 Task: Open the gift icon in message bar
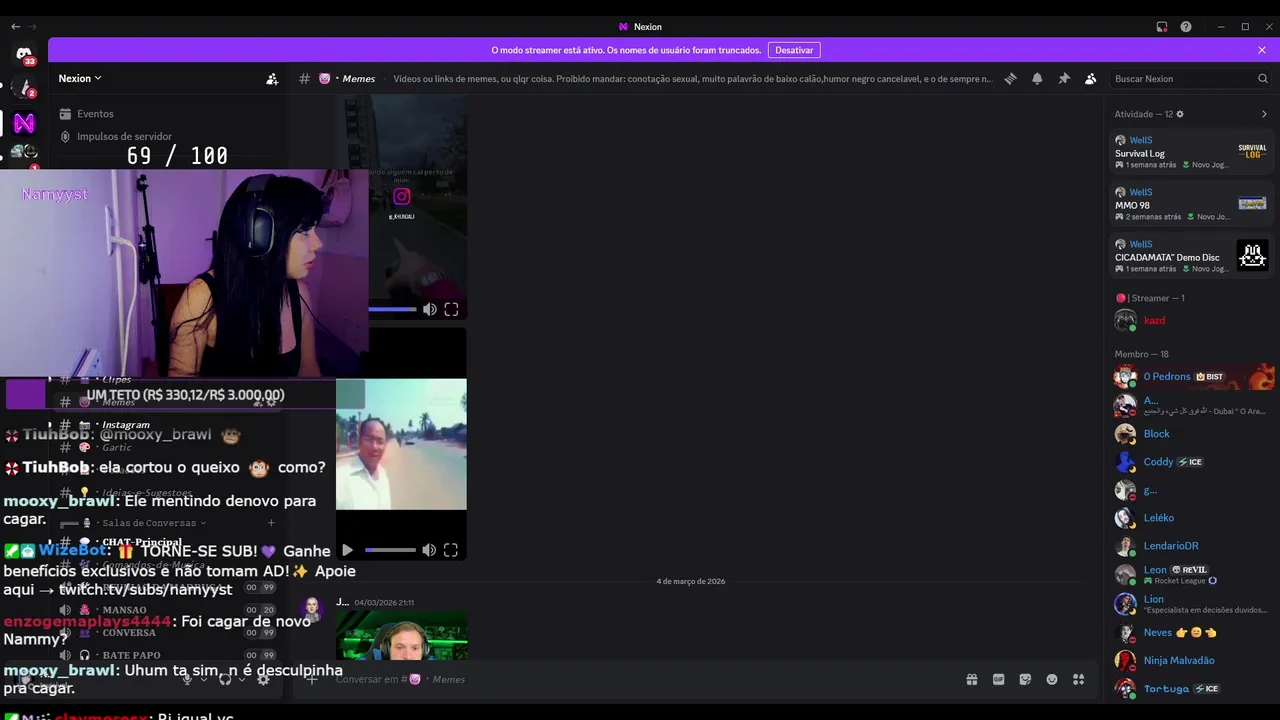pyautogui.click(x=972, y=680)
